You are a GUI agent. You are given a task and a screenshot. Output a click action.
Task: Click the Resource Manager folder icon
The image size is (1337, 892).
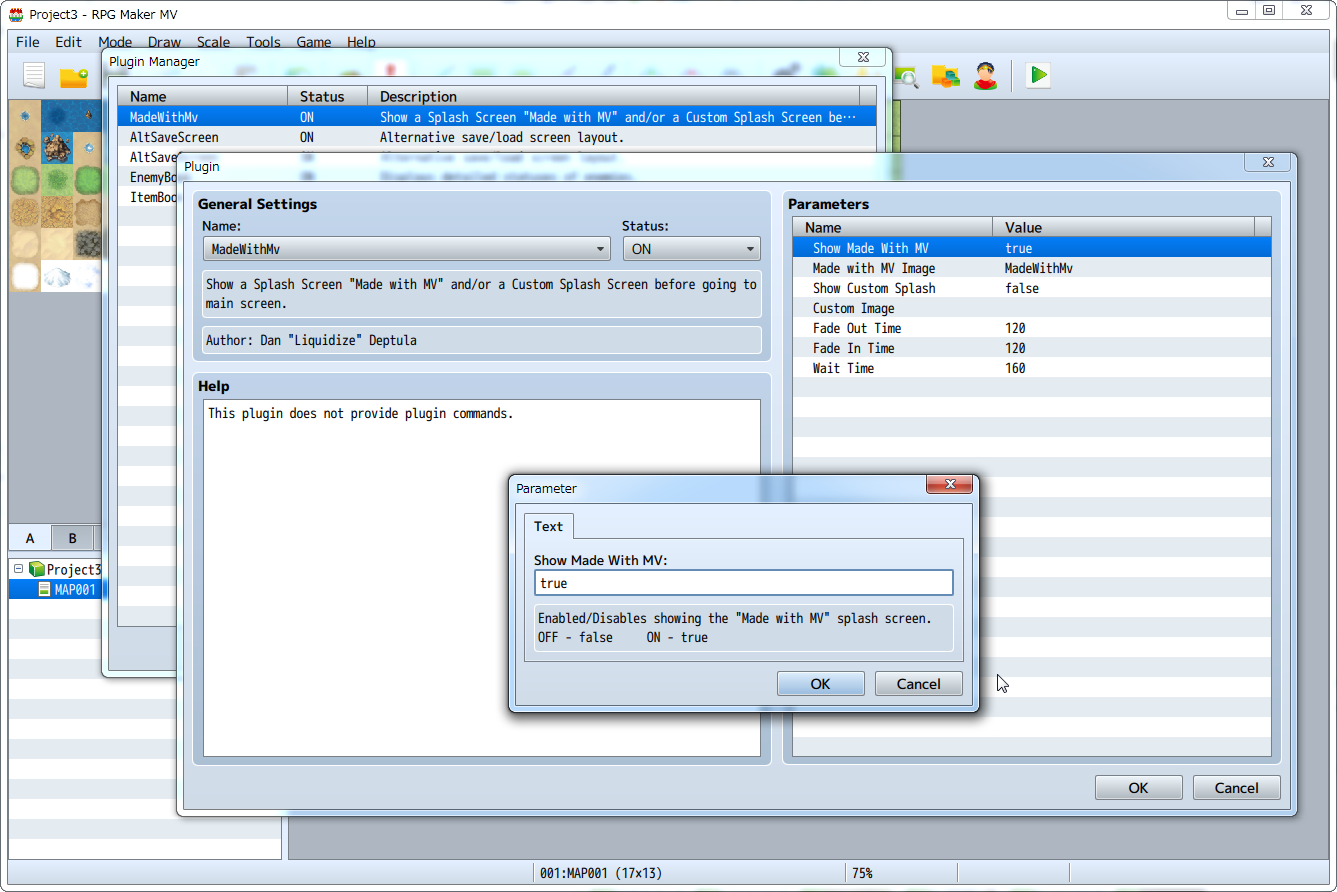coord(945,76)
